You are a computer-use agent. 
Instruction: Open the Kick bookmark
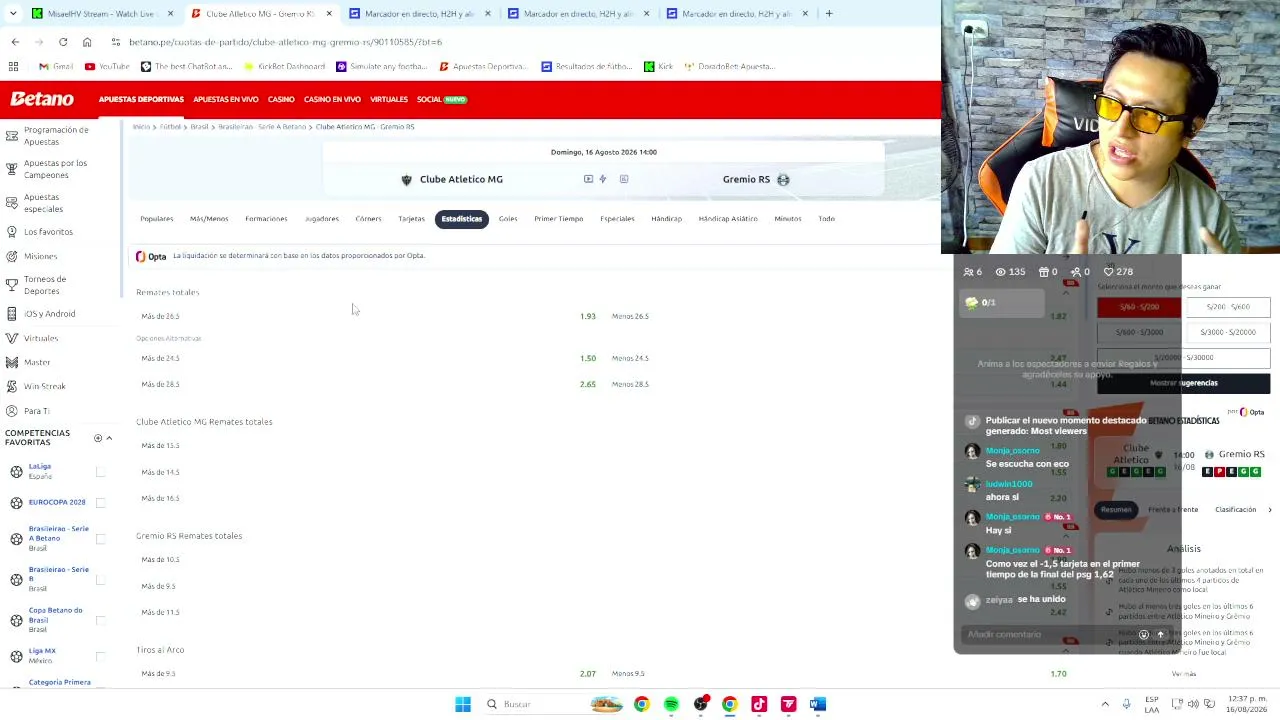pyautogui.click(x=658, y=66)
